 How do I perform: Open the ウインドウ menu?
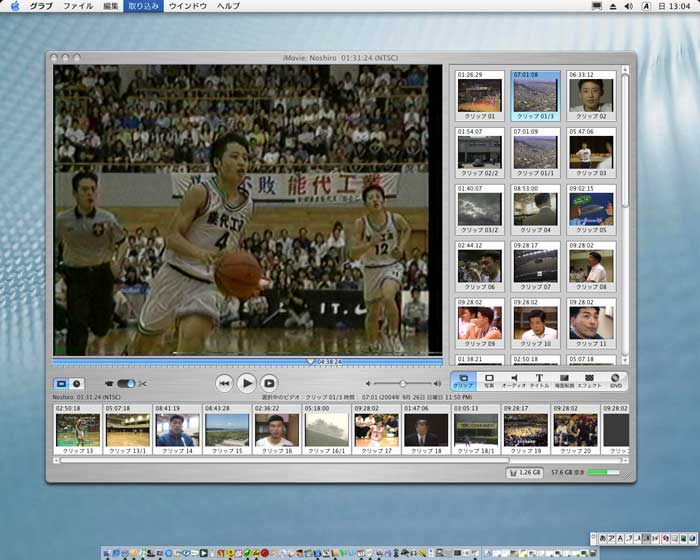point(188,6)
